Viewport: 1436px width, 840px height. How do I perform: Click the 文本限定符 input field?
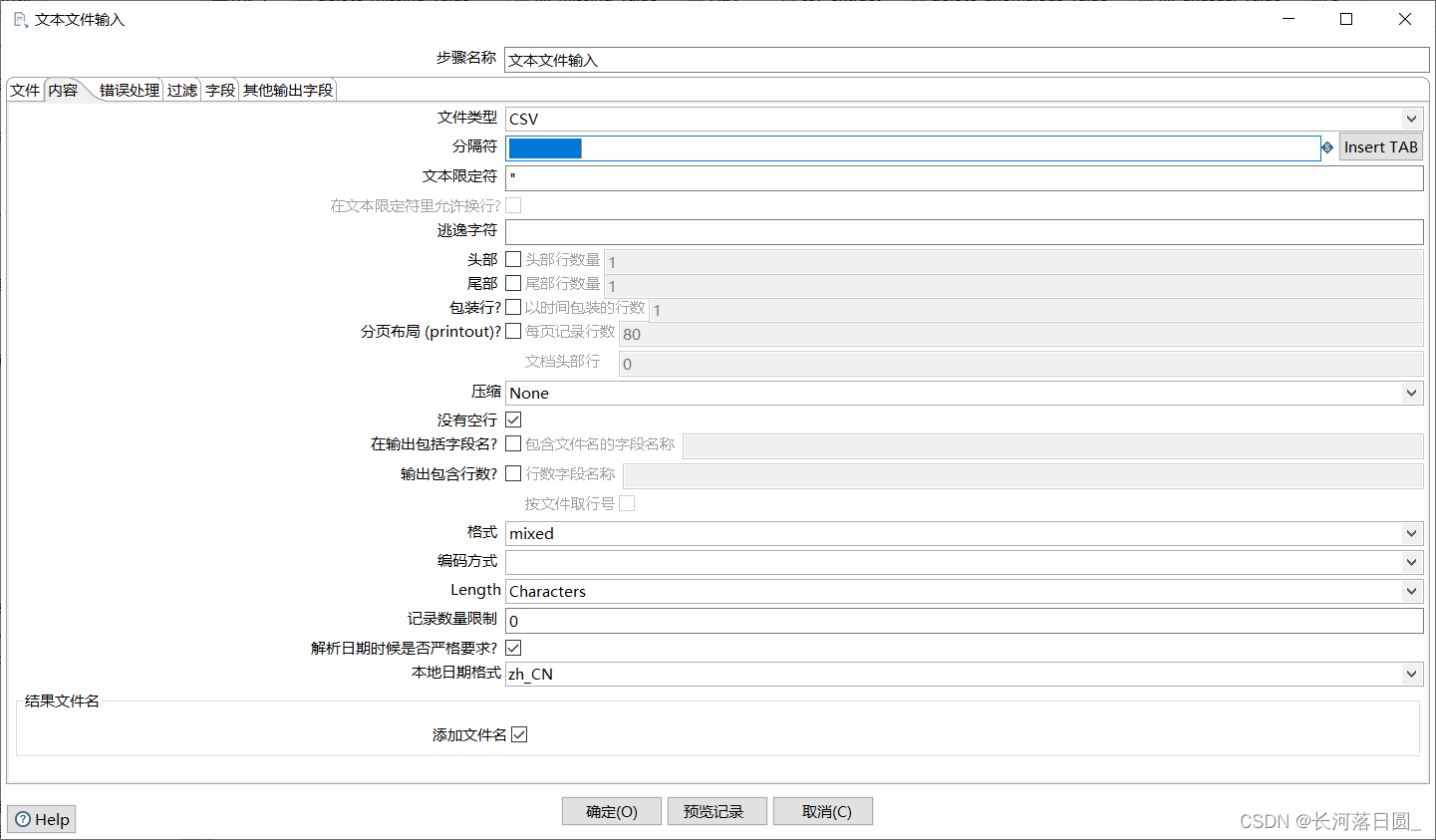tap(965, 177)
